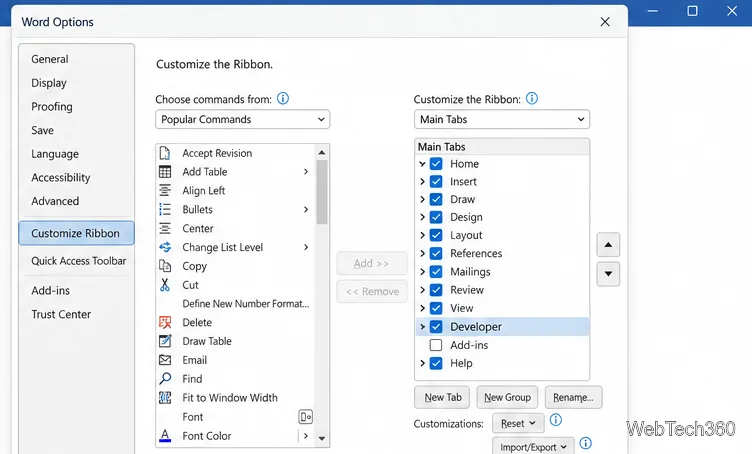Click the info icon beside Choose commands from

click(283, 99)
